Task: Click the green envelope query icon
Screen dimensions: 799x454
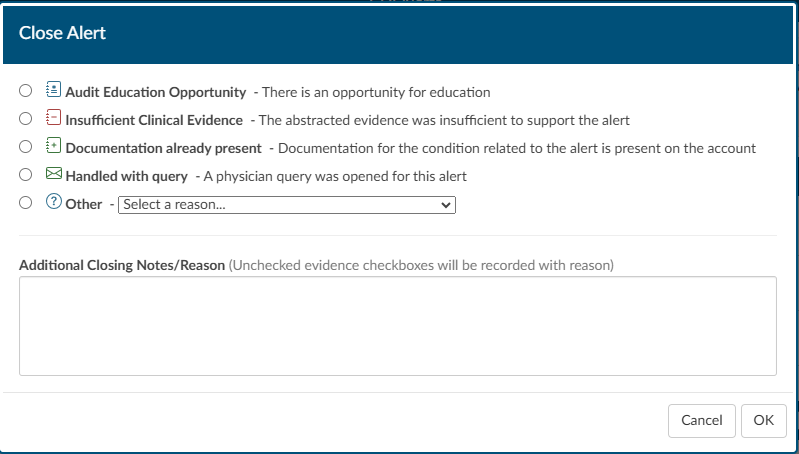Action: (x=54, y=173)
